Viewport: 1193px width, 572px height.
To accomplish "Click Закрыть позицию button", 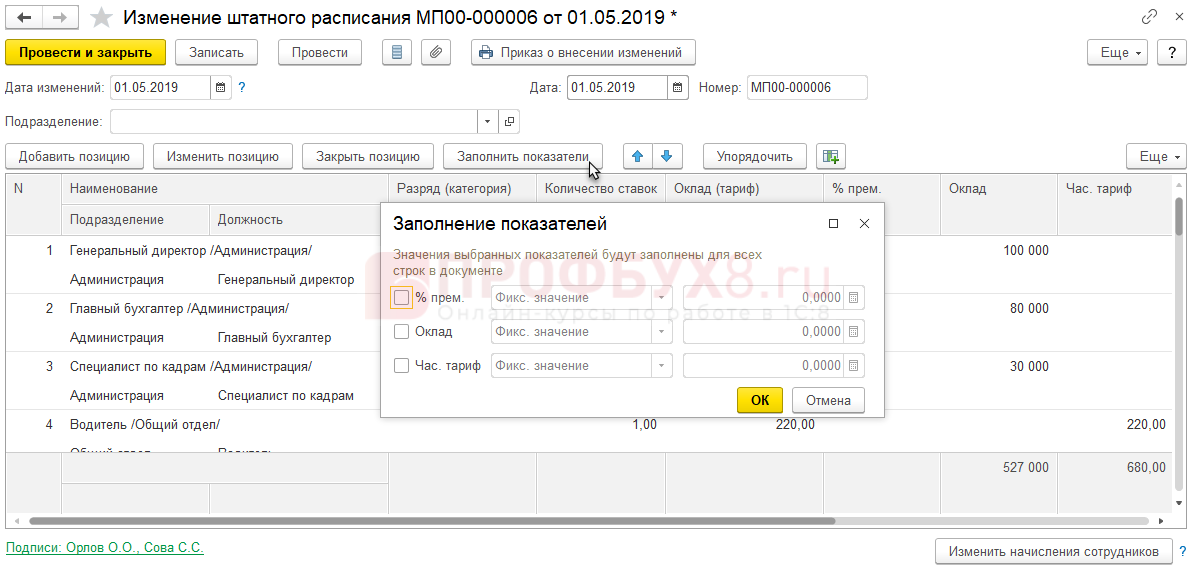I will (368, 157).
